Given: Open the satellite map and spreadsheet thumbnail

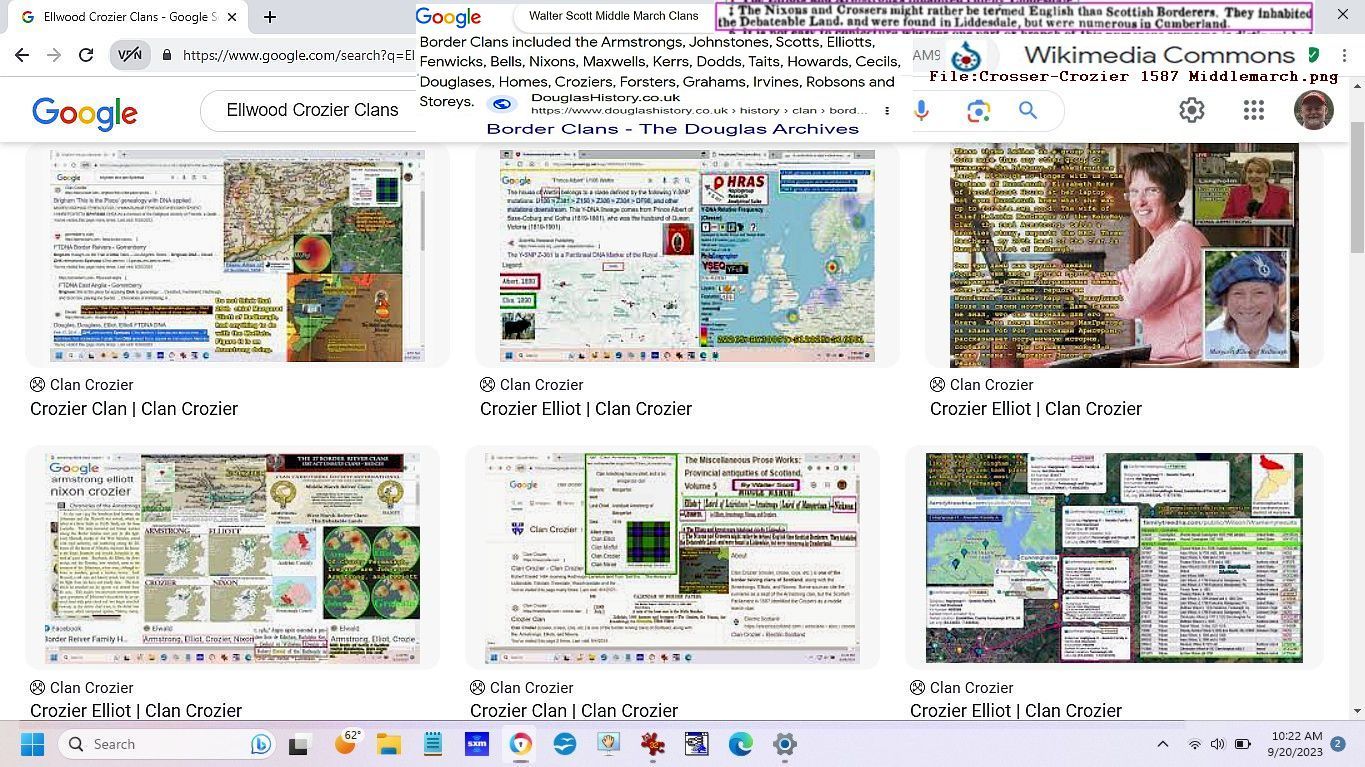Looking at the screenshot, I should tap(1114, 558).
